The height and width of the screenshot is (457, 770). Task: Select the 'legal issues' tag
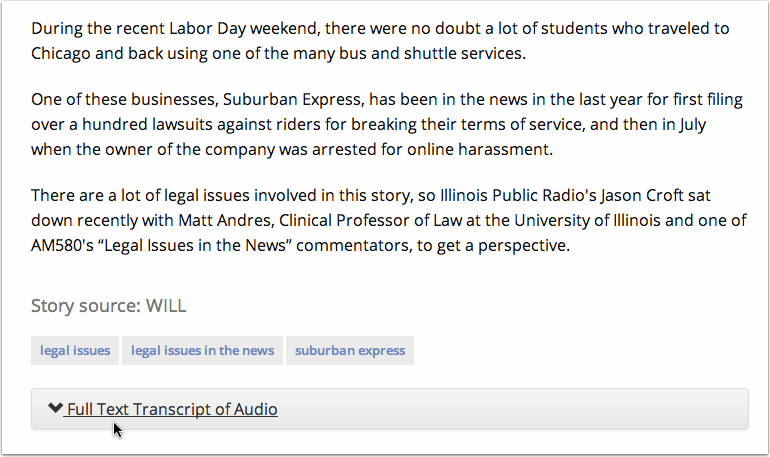pyautogui.click(x=75, y=350)
